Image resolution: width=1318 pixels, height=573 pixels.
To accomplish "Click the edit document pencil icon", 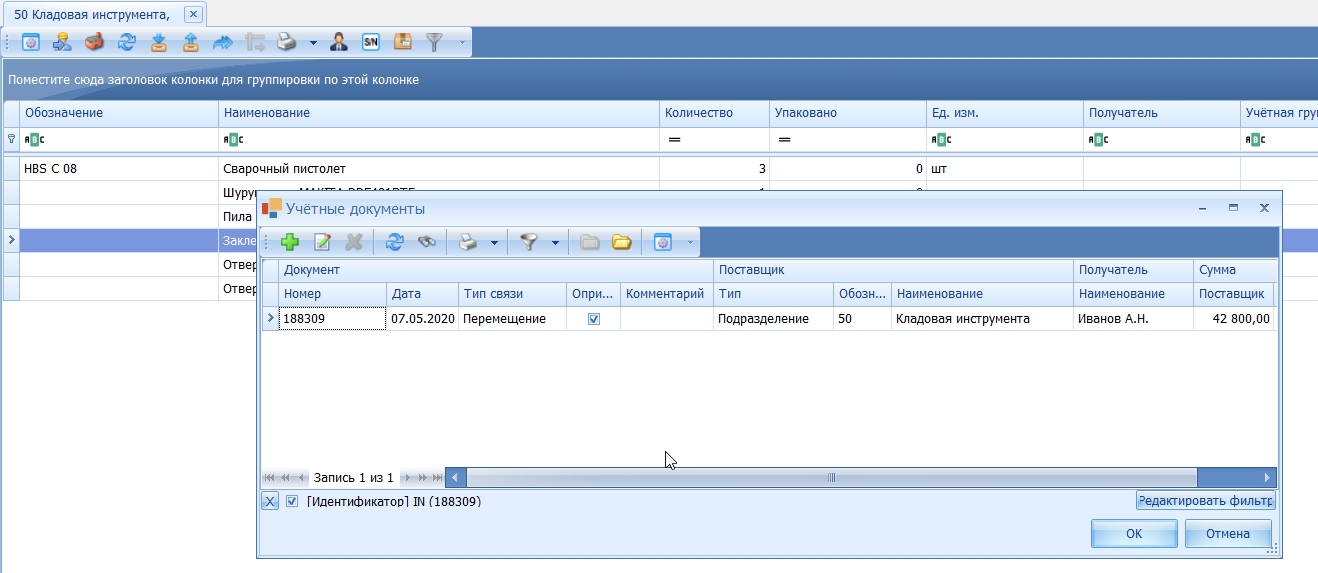I will [322, 242].
